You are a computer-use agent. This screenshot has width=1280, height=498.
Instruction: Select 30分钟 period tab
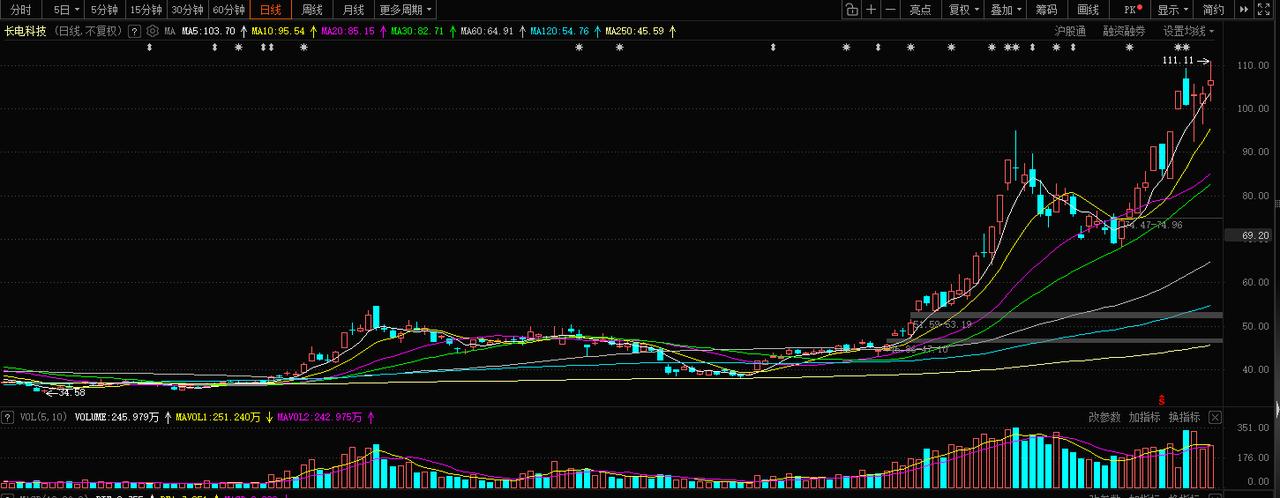click(x=187, y=10)
